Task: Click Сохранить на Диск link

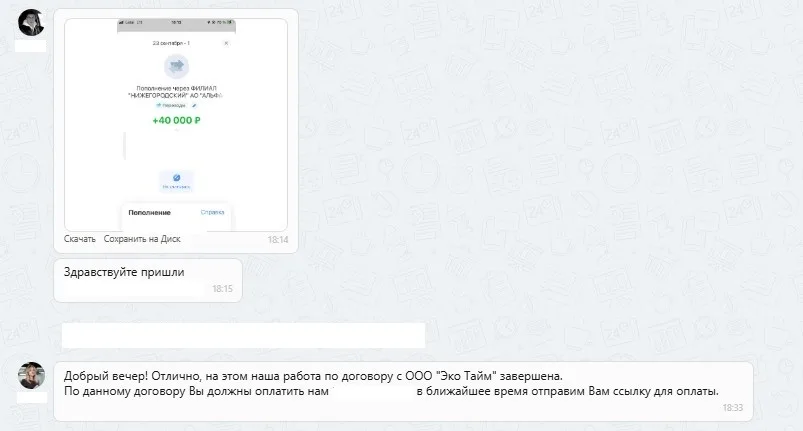Action: click(142, 239)
